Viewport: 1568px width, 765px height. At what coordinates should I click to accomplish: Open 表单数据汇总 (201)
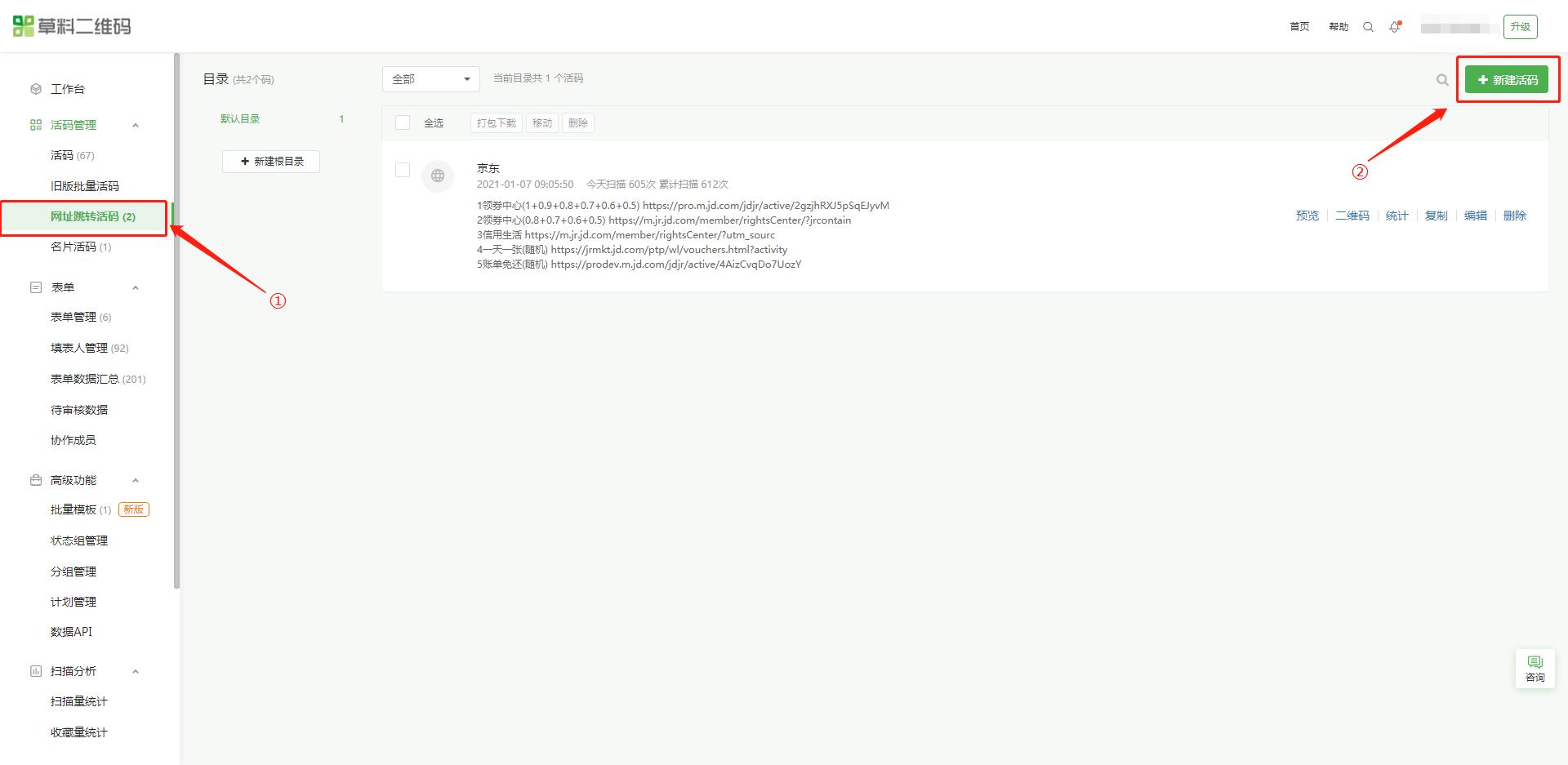pos(98,379)
